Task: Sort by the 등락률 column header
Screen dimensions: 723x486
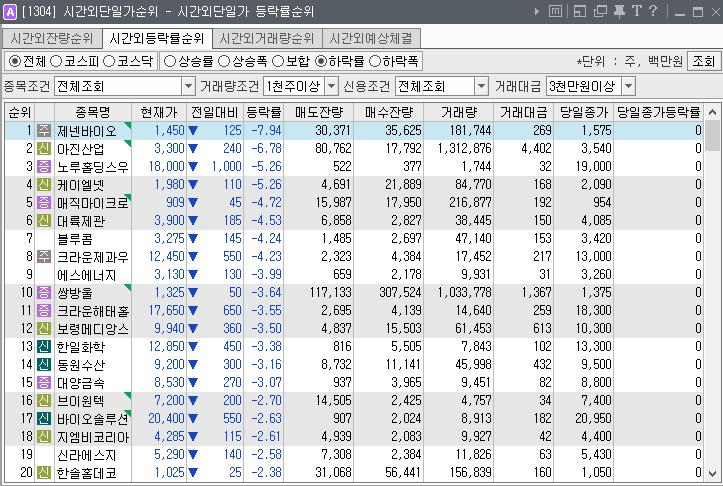Action: (263, 112)
